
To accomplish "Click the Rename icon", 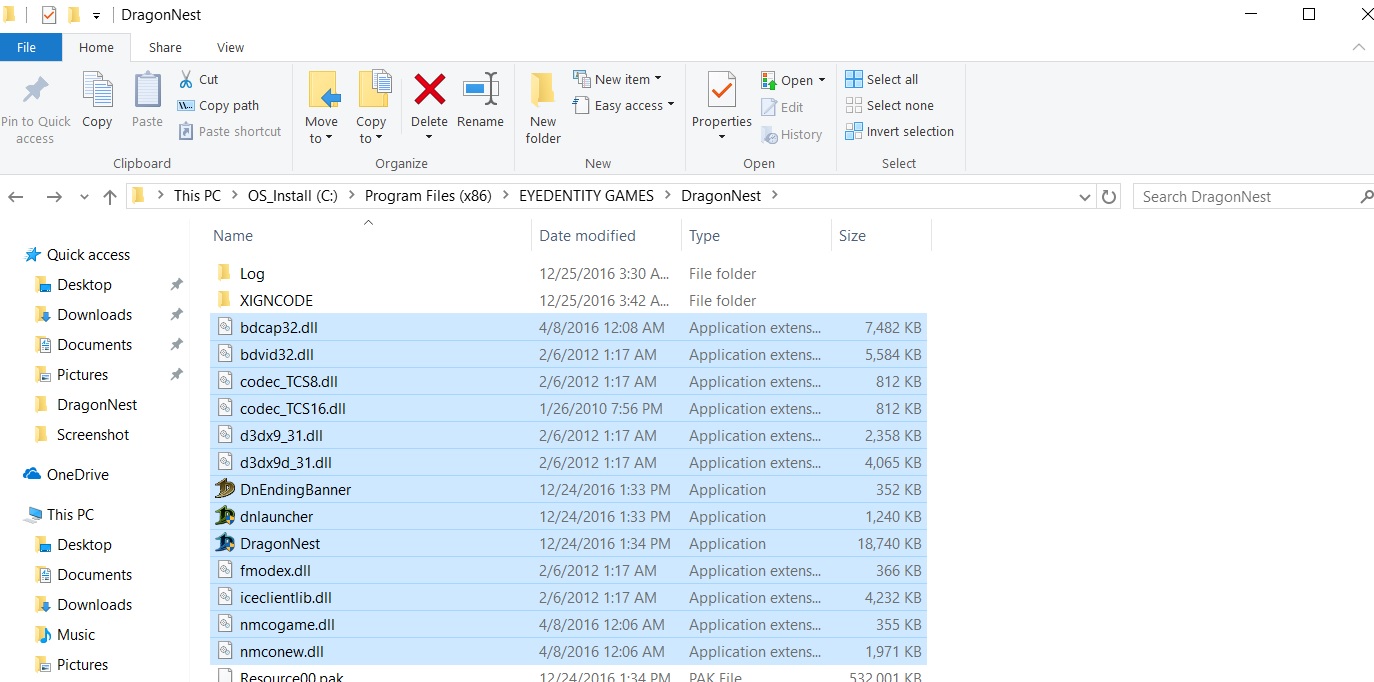I will [x=481, y=89].
